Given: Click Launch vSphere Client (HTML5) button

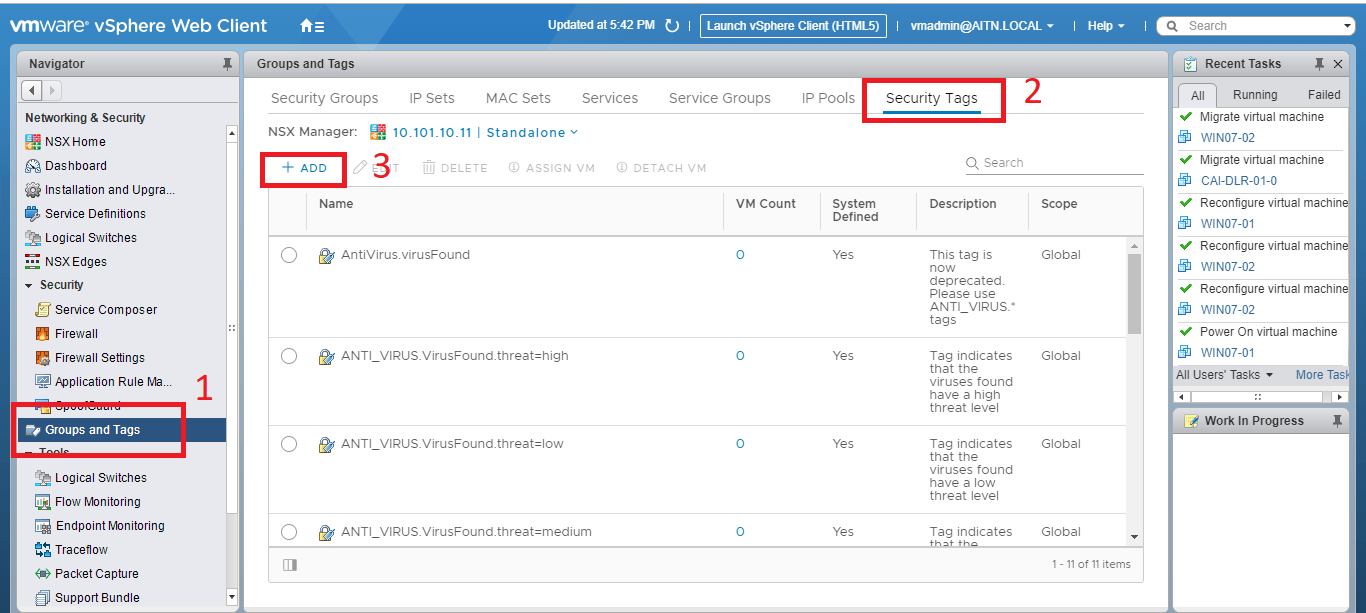Looking at the screenshot, I should 793,26.
